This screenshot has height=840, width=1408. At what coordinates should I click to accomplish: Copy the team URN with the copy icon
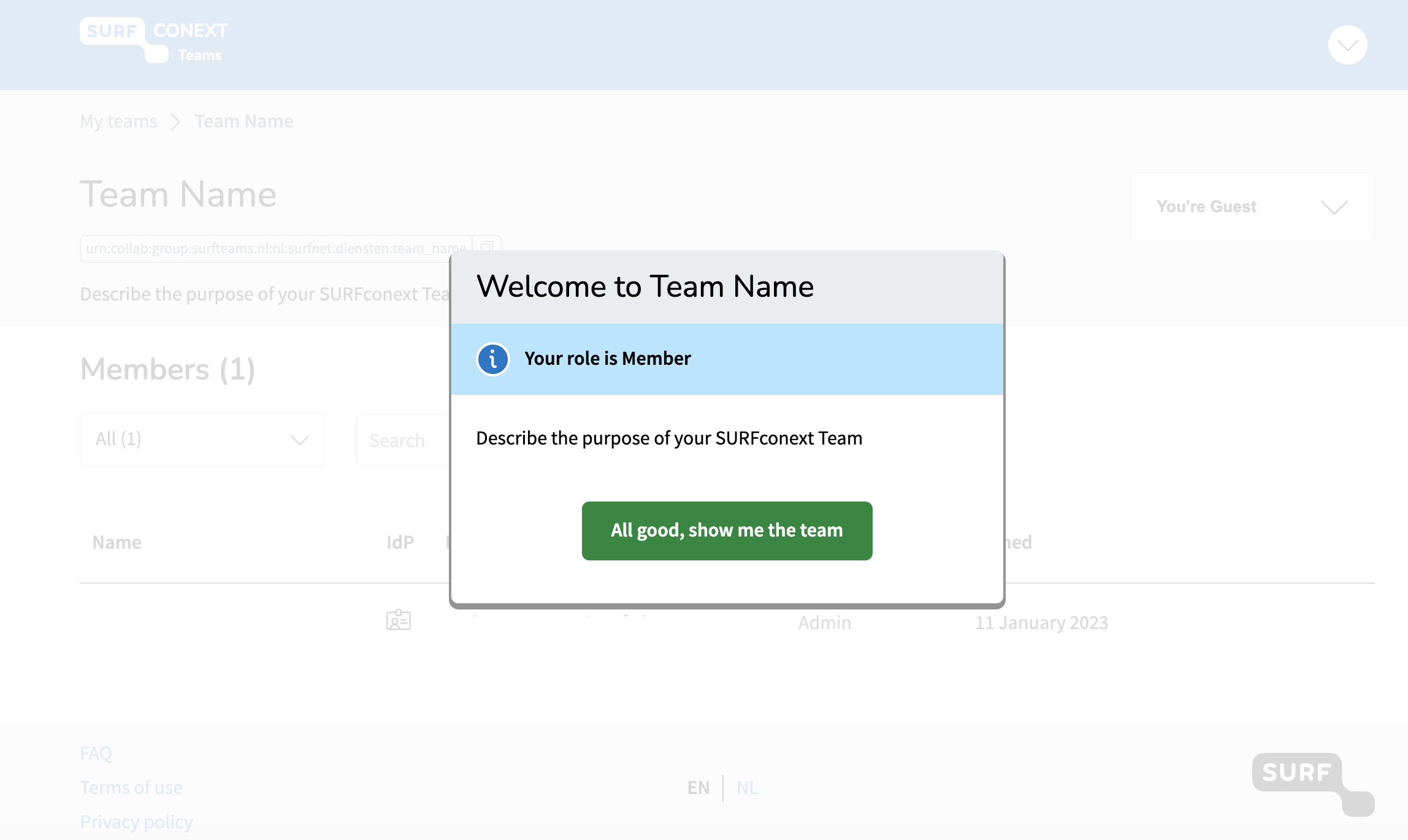[x=487, y=248]
